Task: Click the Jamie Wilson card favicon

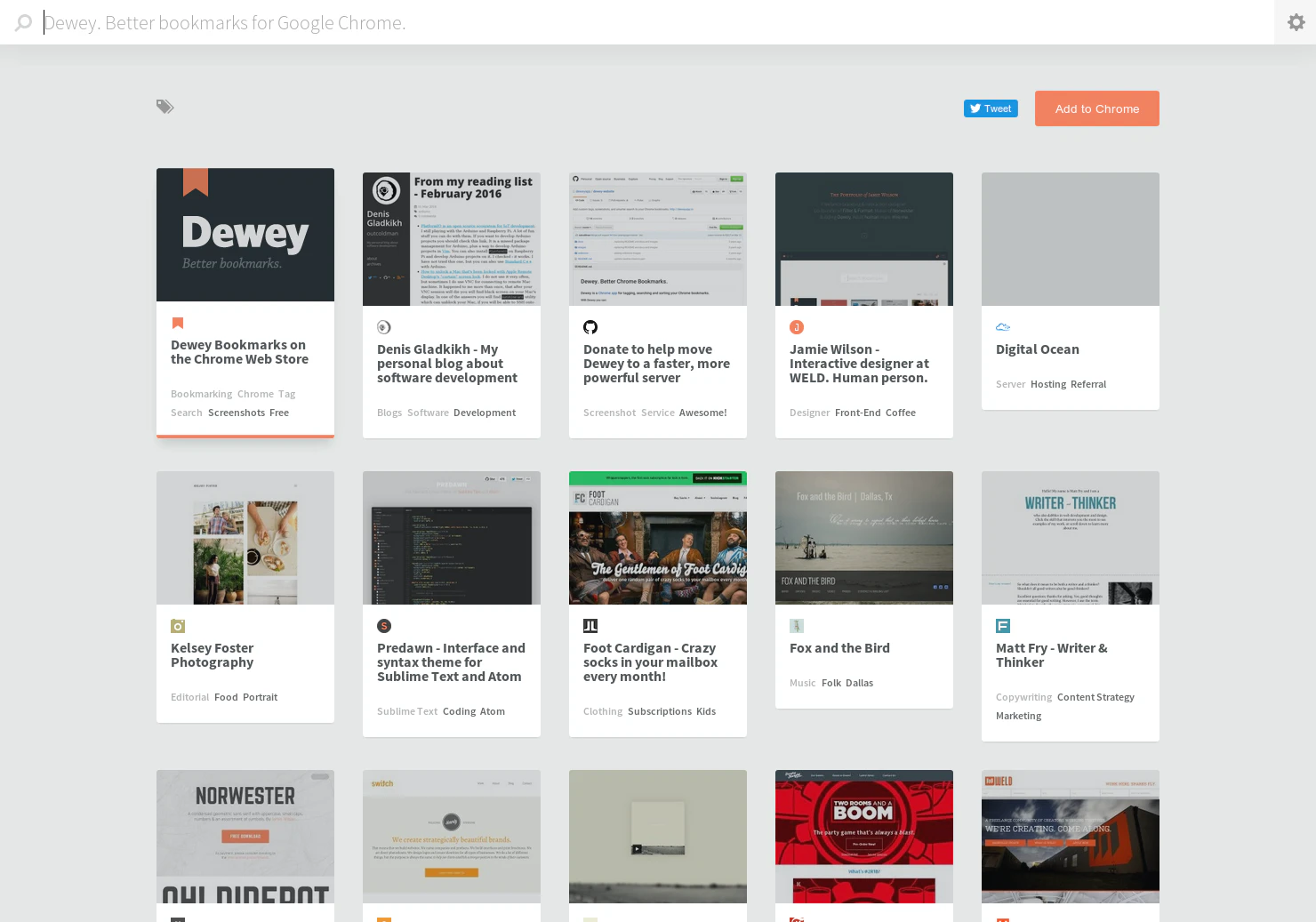Action: click(x=797, y=327)
